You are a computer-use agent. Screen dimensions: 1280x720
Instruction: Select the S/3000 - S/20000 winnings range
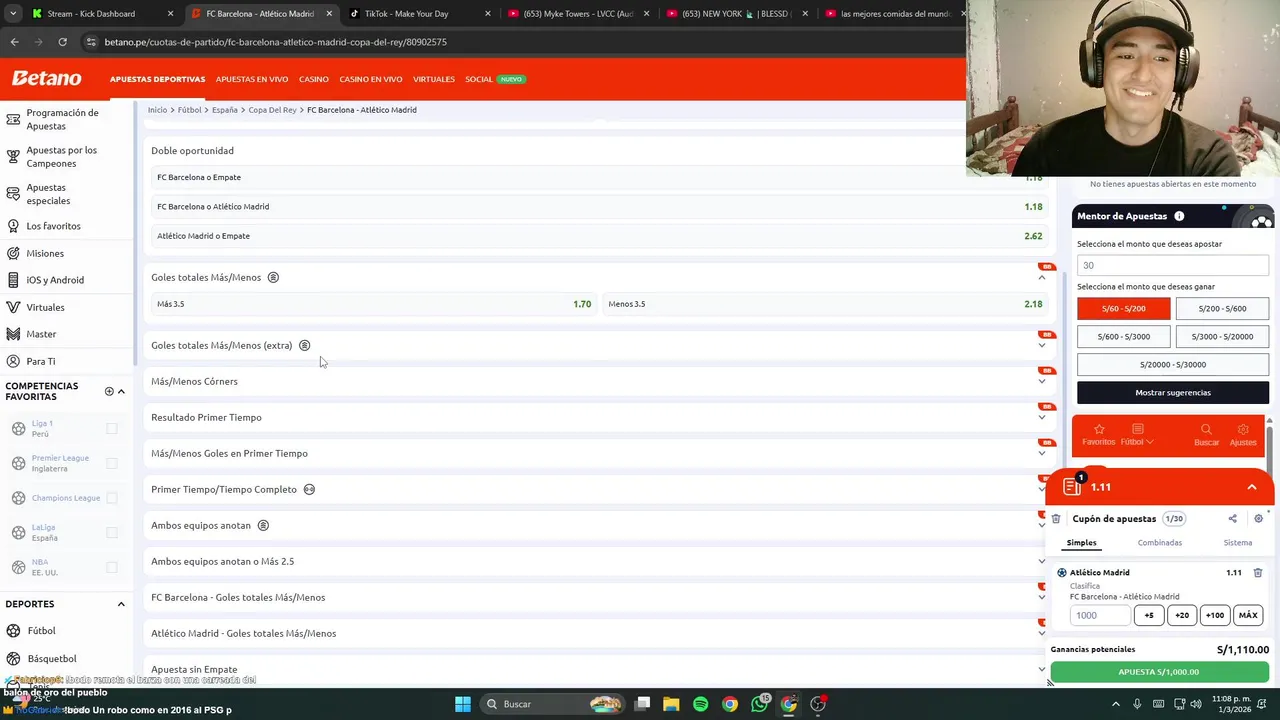coord(1222,337)
